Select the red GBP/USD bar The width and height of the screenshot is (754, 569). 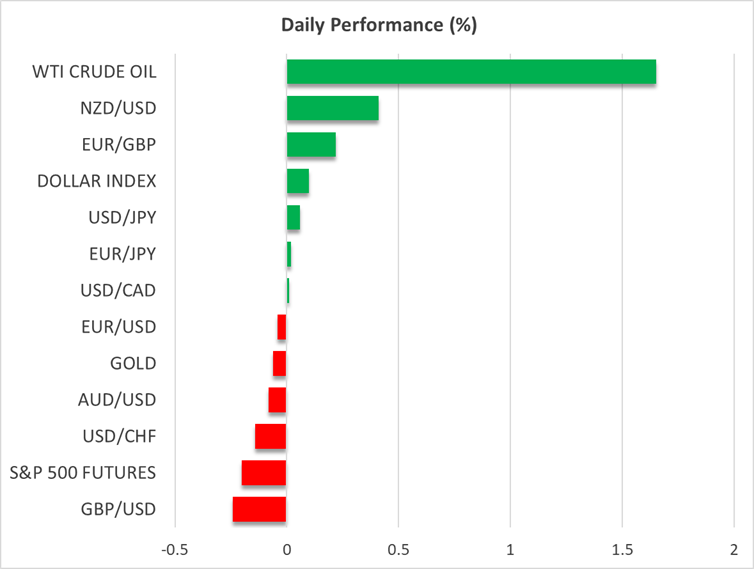[x=260, y=509]
